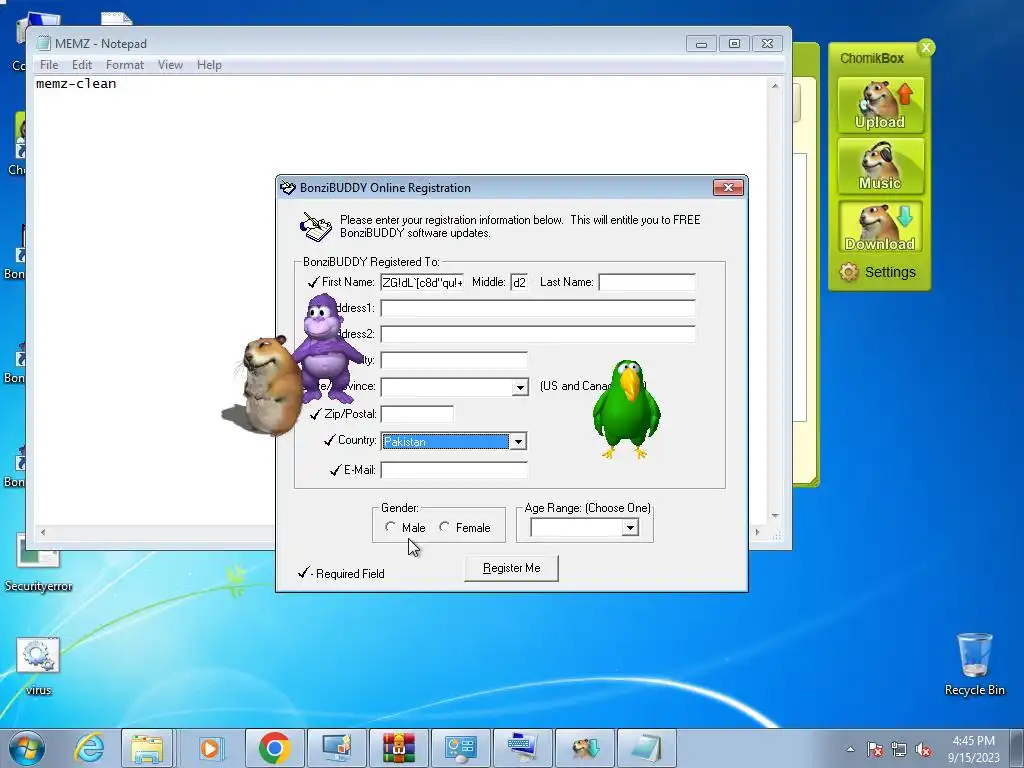Show hidden system tray icons

(850, 749)
